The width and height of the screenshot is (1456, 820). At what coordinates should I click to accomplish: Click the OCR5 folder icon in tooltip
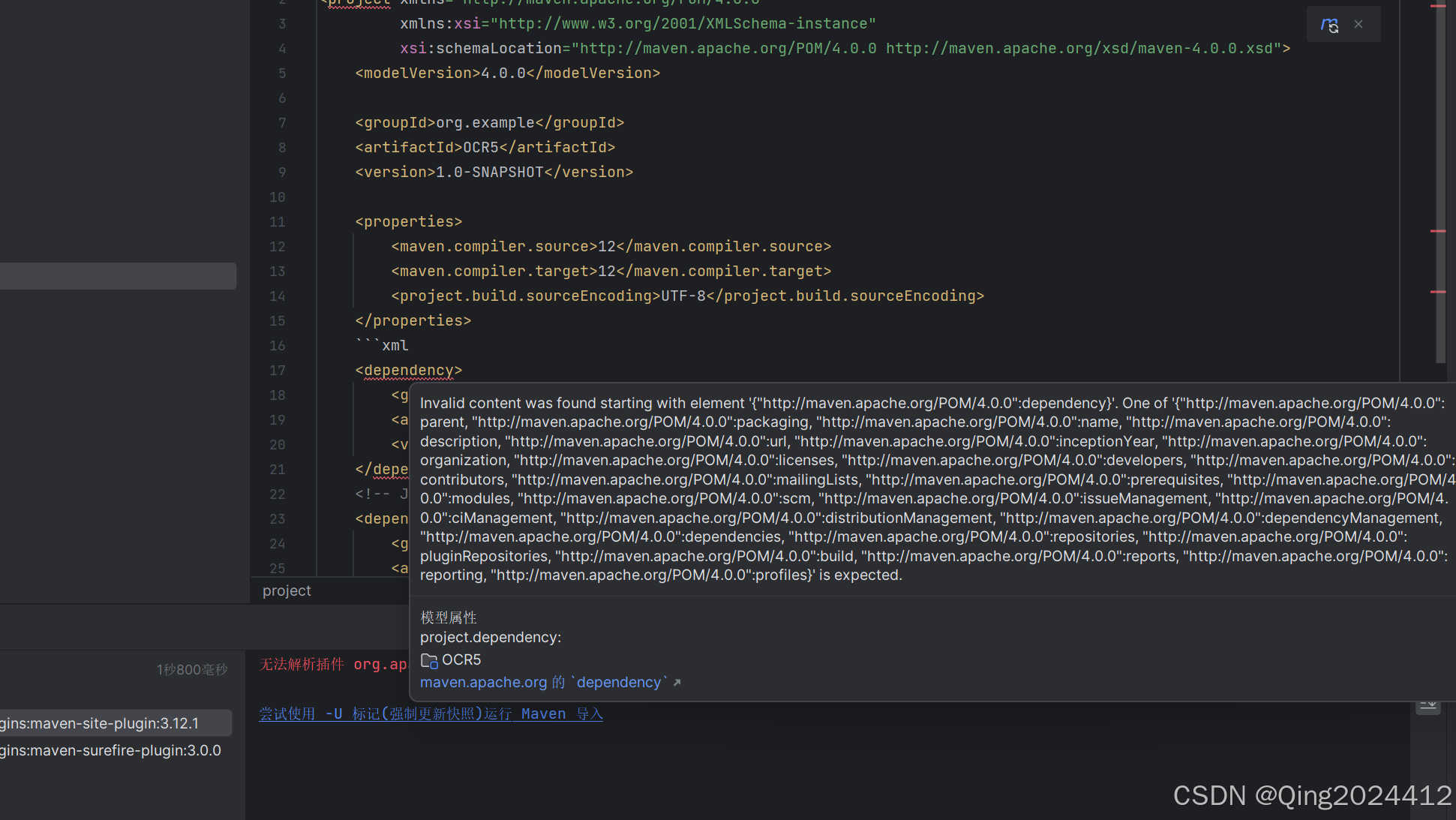point(428,660)
